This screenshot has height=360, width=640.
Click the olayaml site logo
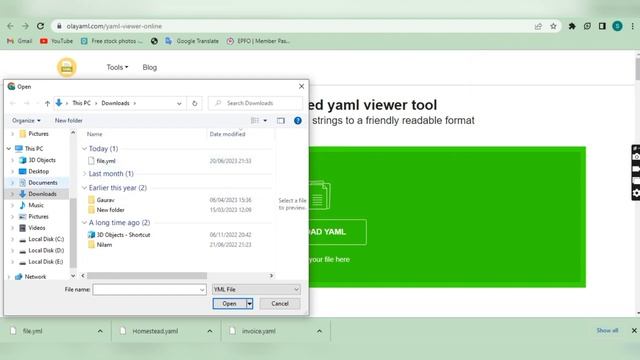67,67
